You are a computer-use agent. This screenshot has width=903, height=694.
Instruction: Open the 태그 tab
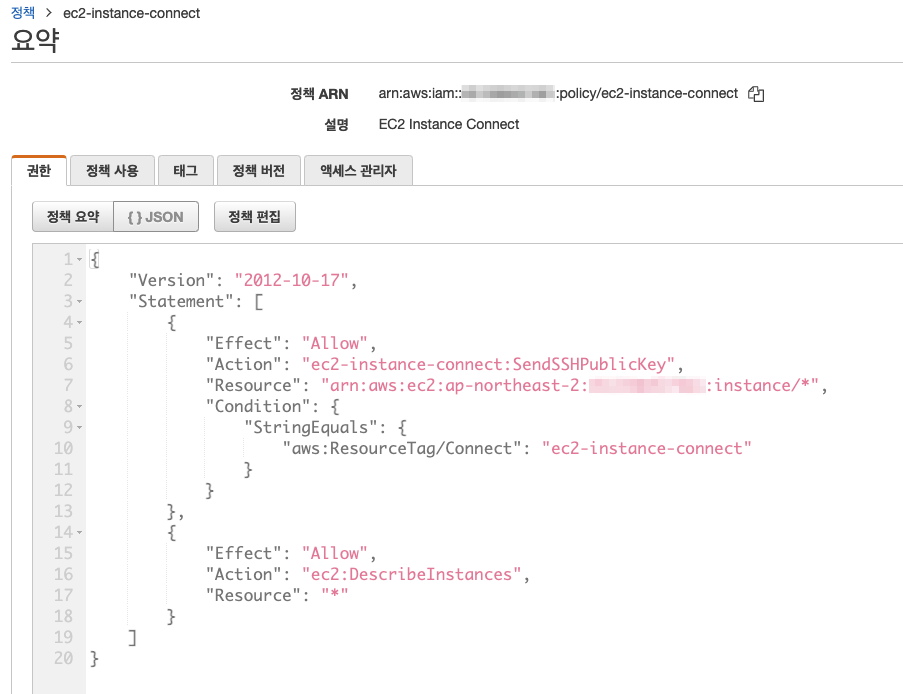point(185,170)
